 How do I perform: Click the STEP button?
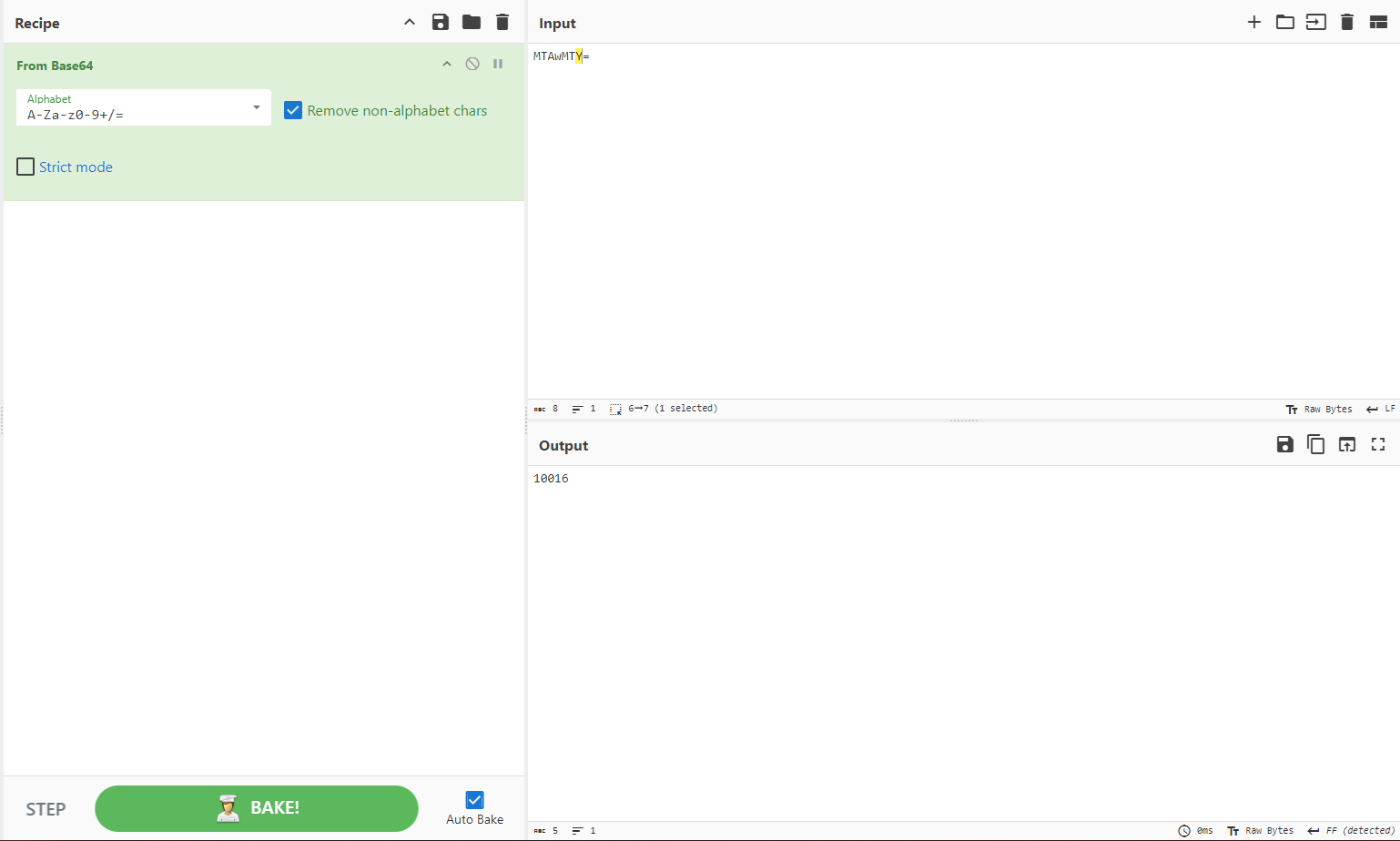[x=46, y=809]
